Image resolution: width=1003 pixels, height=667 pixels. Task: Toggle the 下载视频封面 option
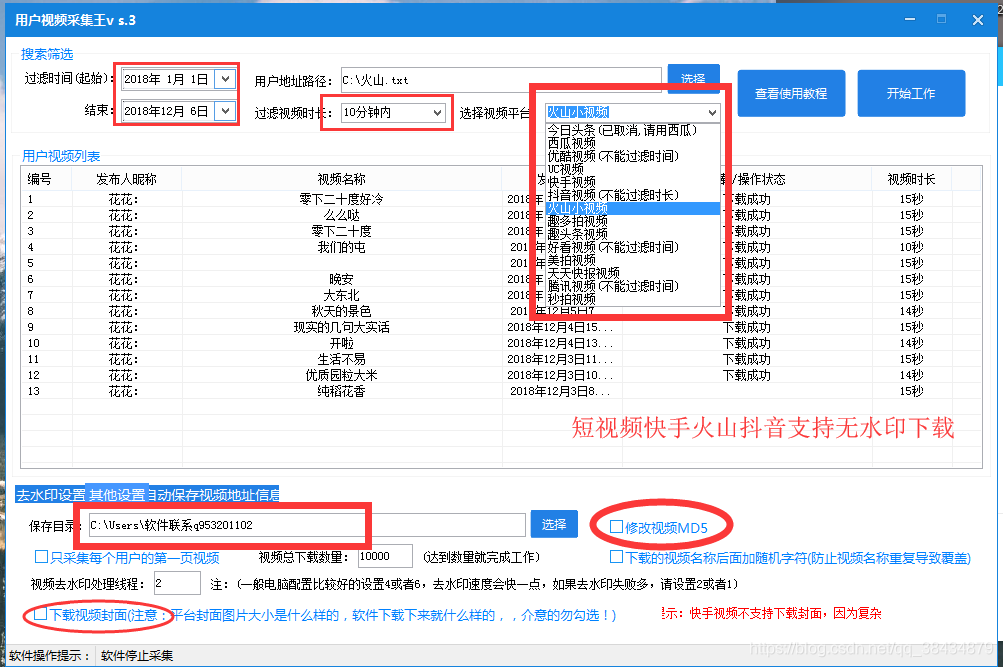coord(40,614)
